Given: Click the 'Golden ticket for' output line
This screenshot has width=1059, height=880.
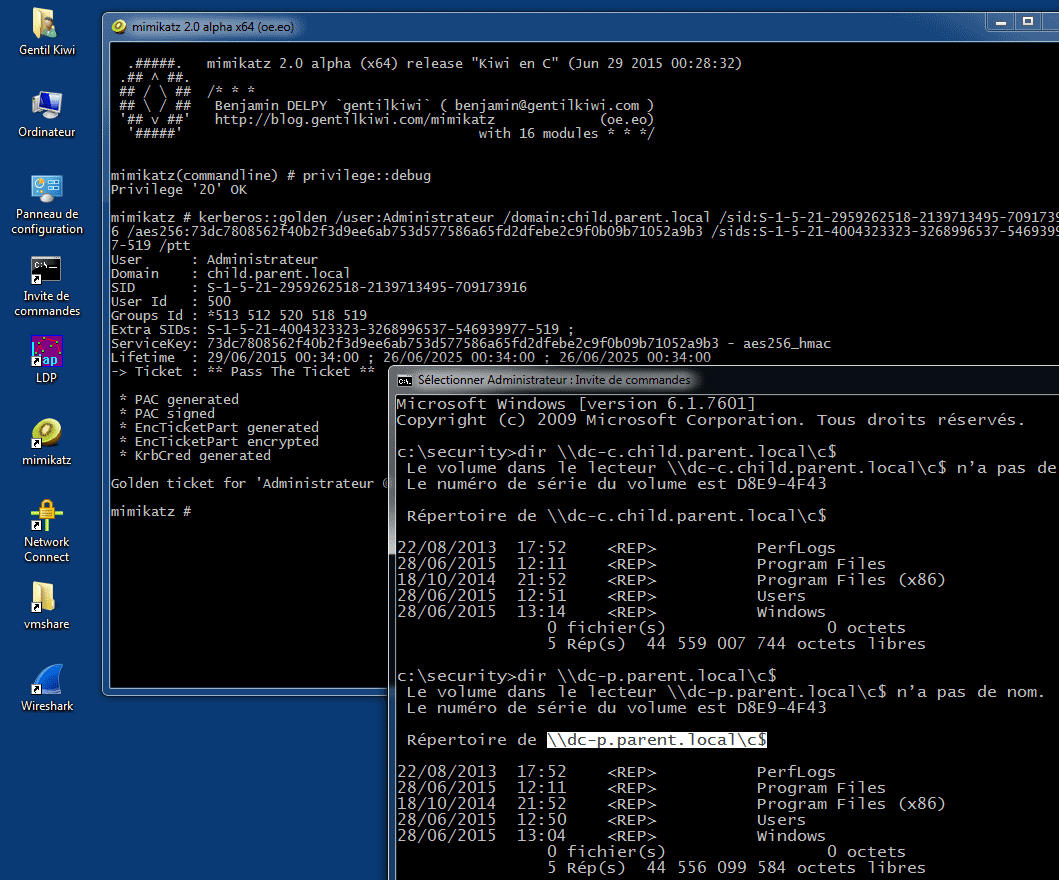Looking at the screenshot, I should pos(249,484).
